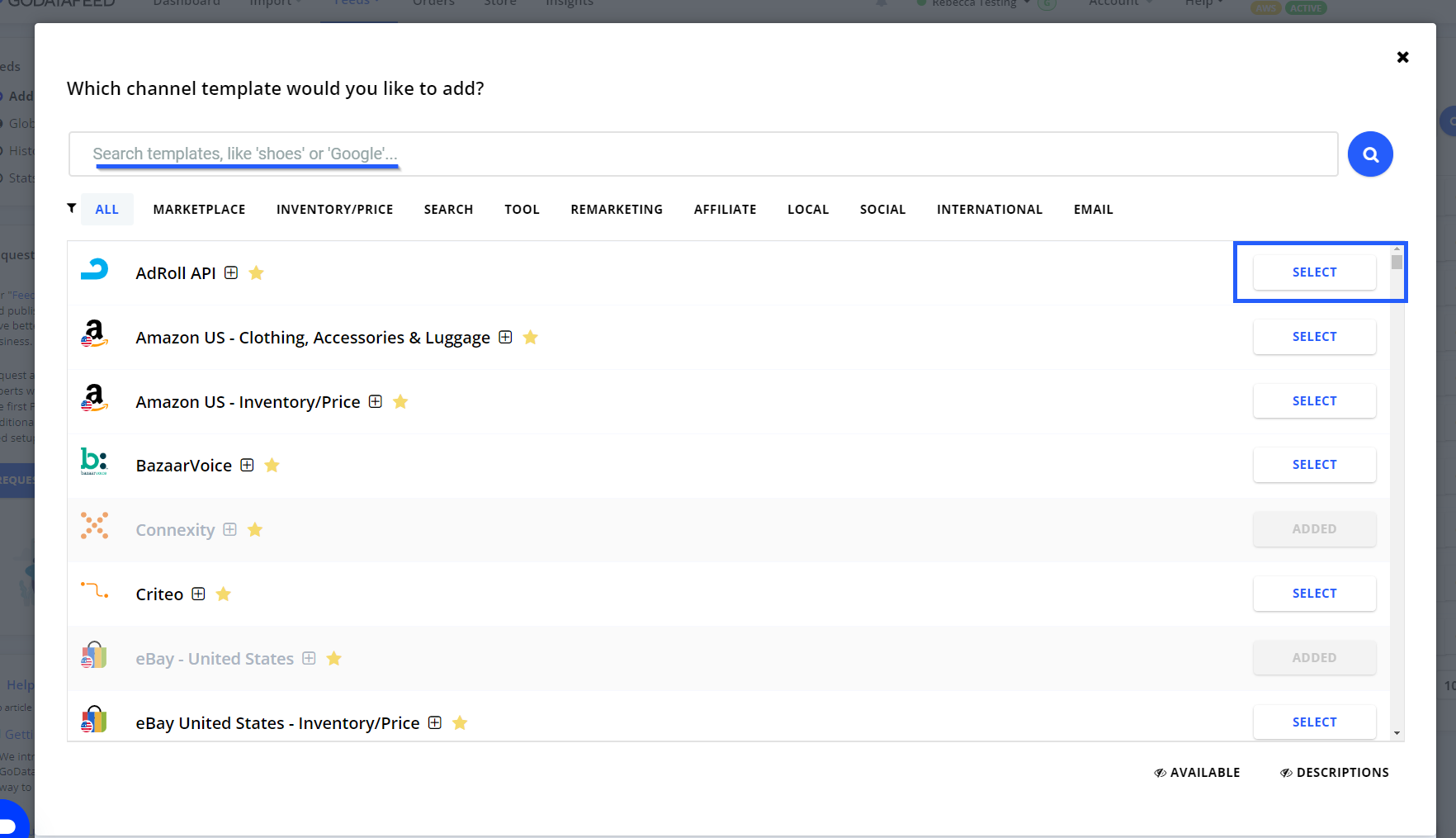
Task: Open the TOOL category tab
Action: tap(522, 210)
